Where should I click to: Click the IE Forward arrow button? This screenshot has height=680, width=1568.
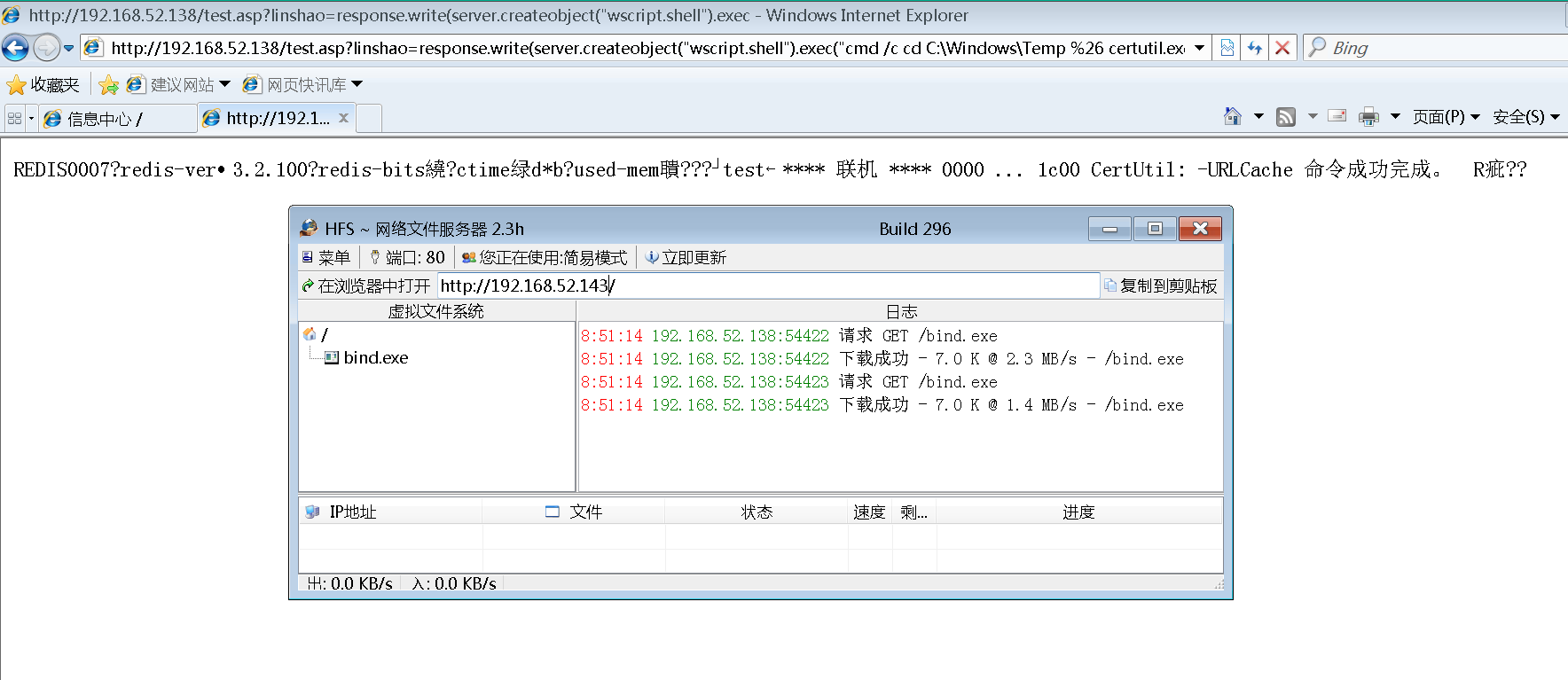tap(46, 48)
